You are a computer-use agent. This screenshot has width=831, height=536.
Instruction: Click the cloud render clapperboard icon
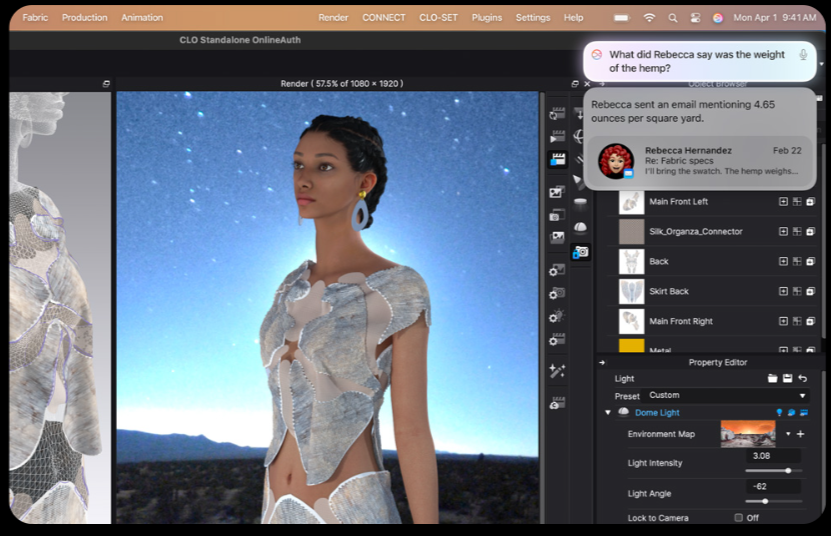(x=556, y=403)
